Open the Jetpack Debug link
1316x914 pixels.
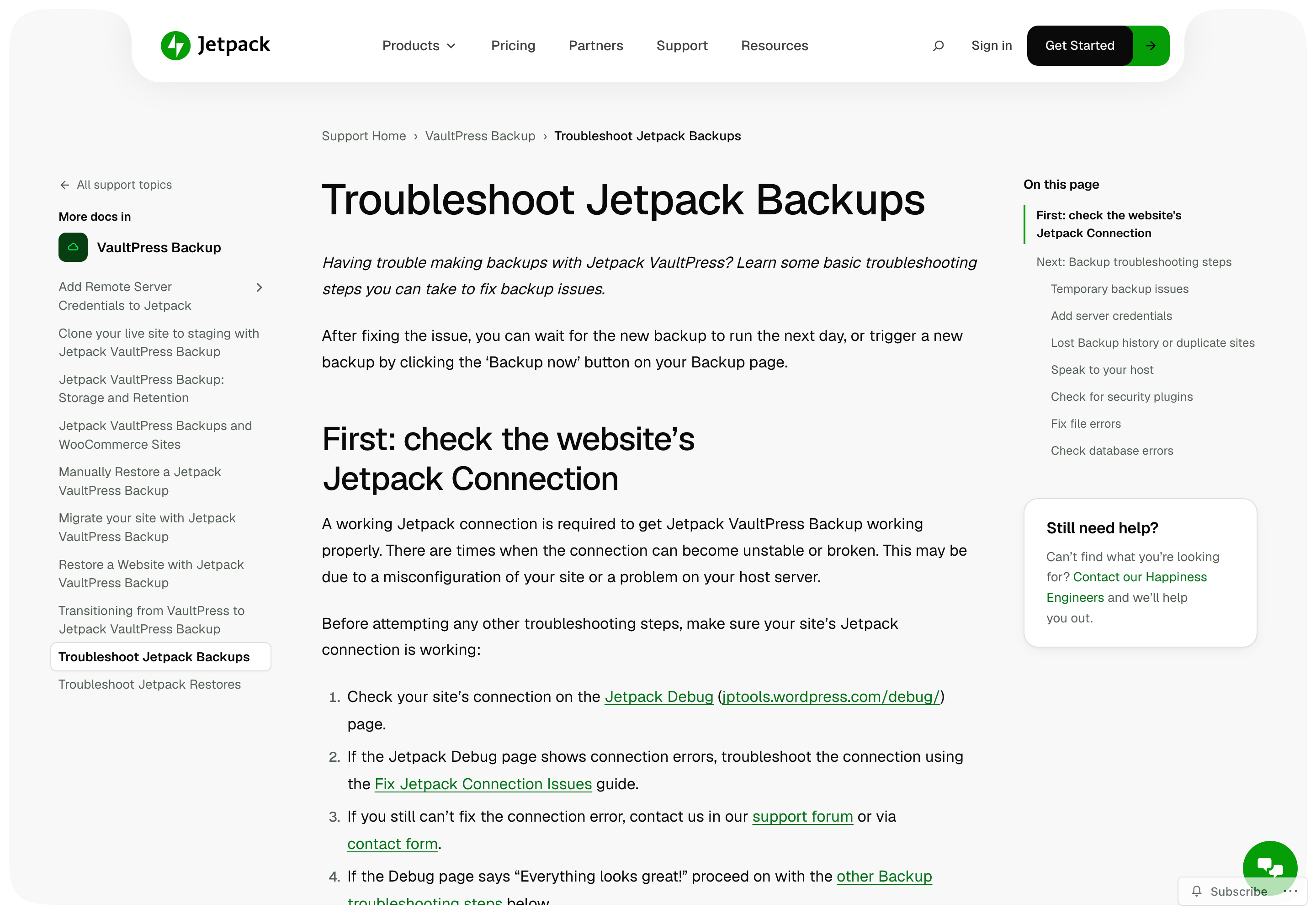click(658, 696)
